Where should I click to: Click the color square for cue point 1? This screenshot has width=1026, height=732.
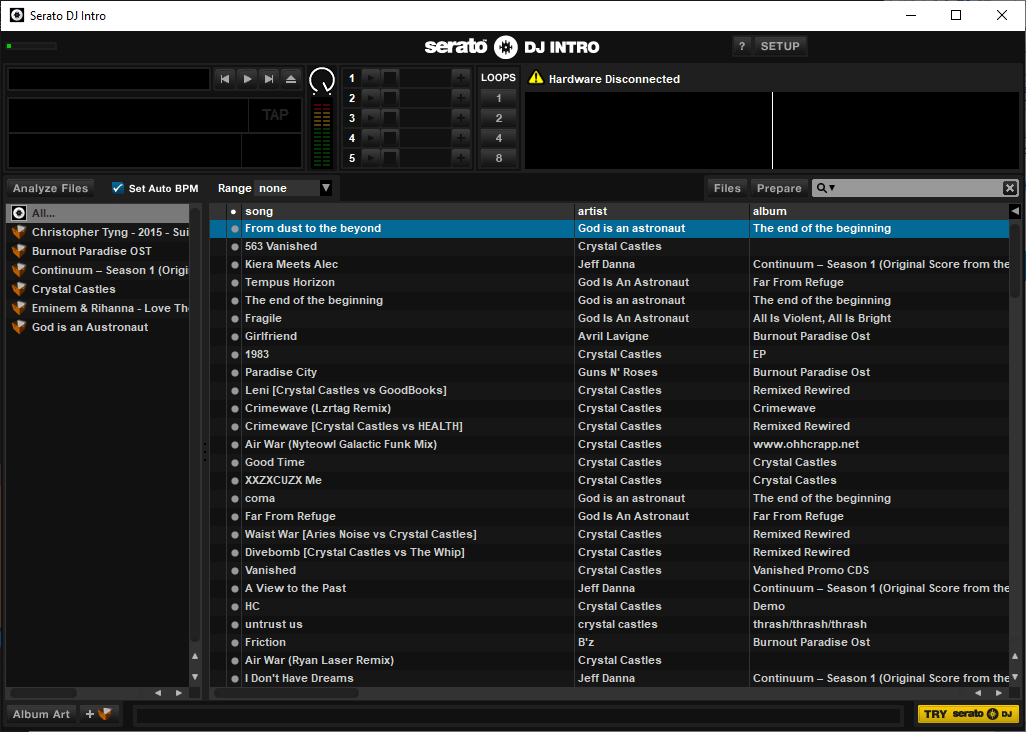click(389, 78)
